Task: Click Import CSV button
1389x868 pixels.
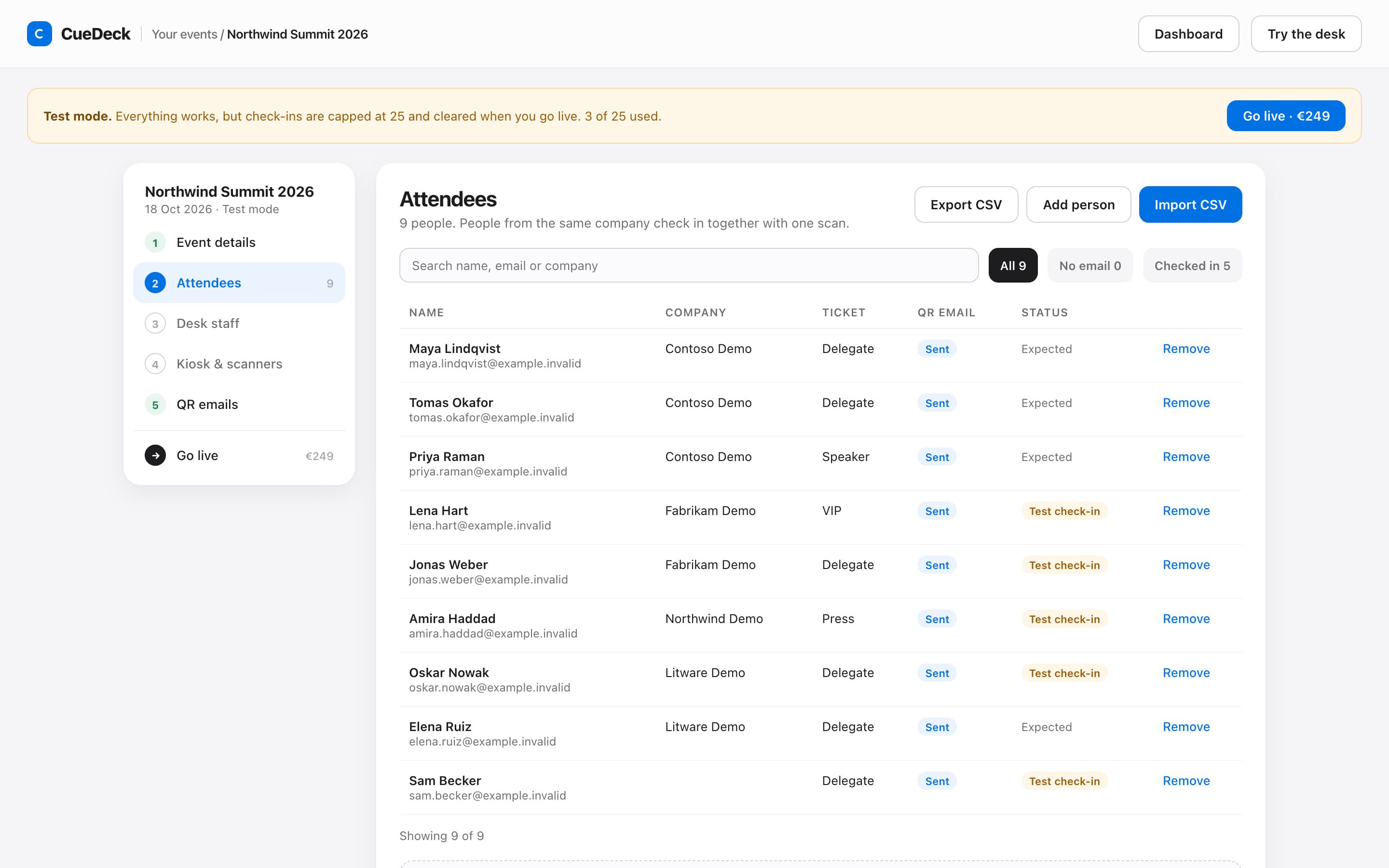Action: 1190,204
